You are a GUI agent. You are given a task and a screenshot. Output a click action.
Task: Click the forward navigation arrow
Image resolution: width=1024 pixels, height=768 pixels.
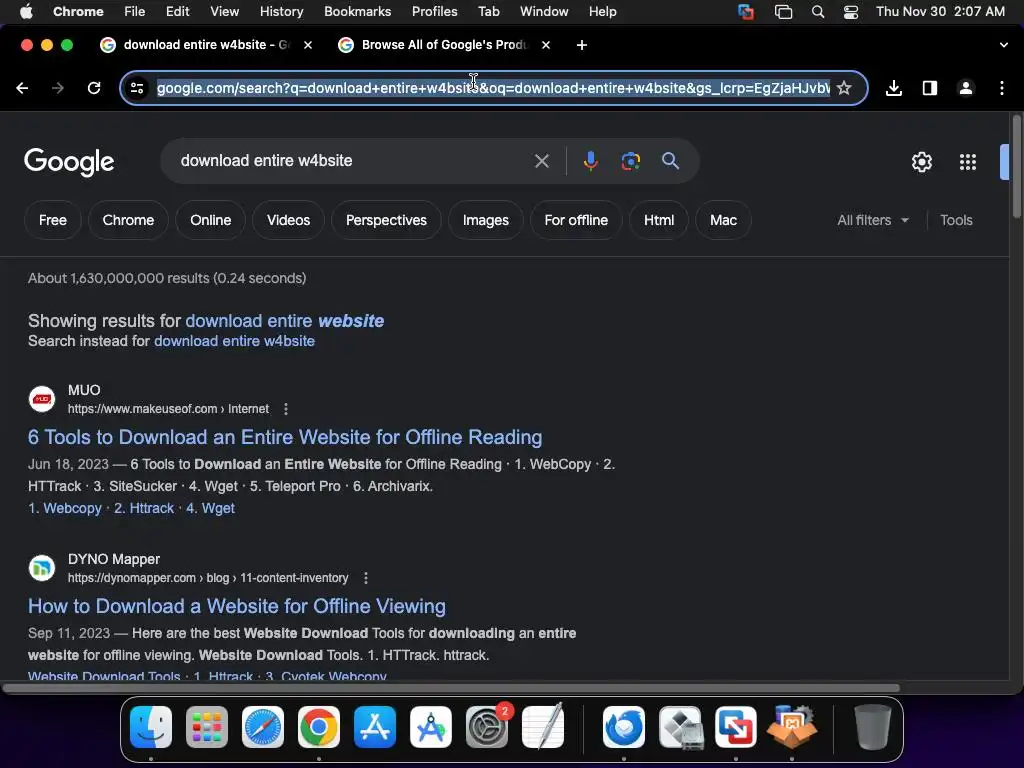pyautogui.click(x=58, y=88)
